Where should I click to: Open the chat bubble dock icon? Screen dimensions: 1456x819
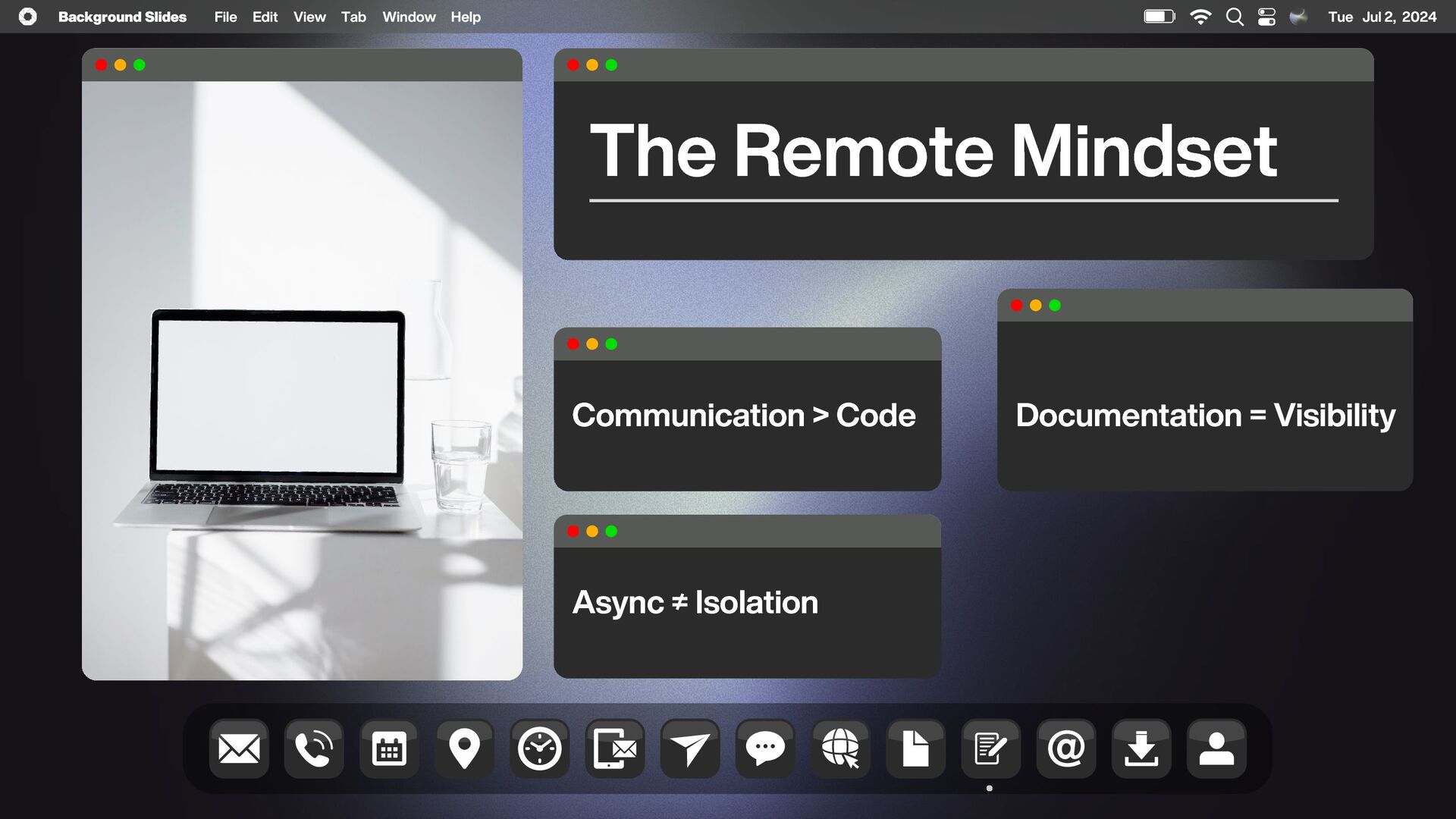pyautogui.click(x=764, y=749)
